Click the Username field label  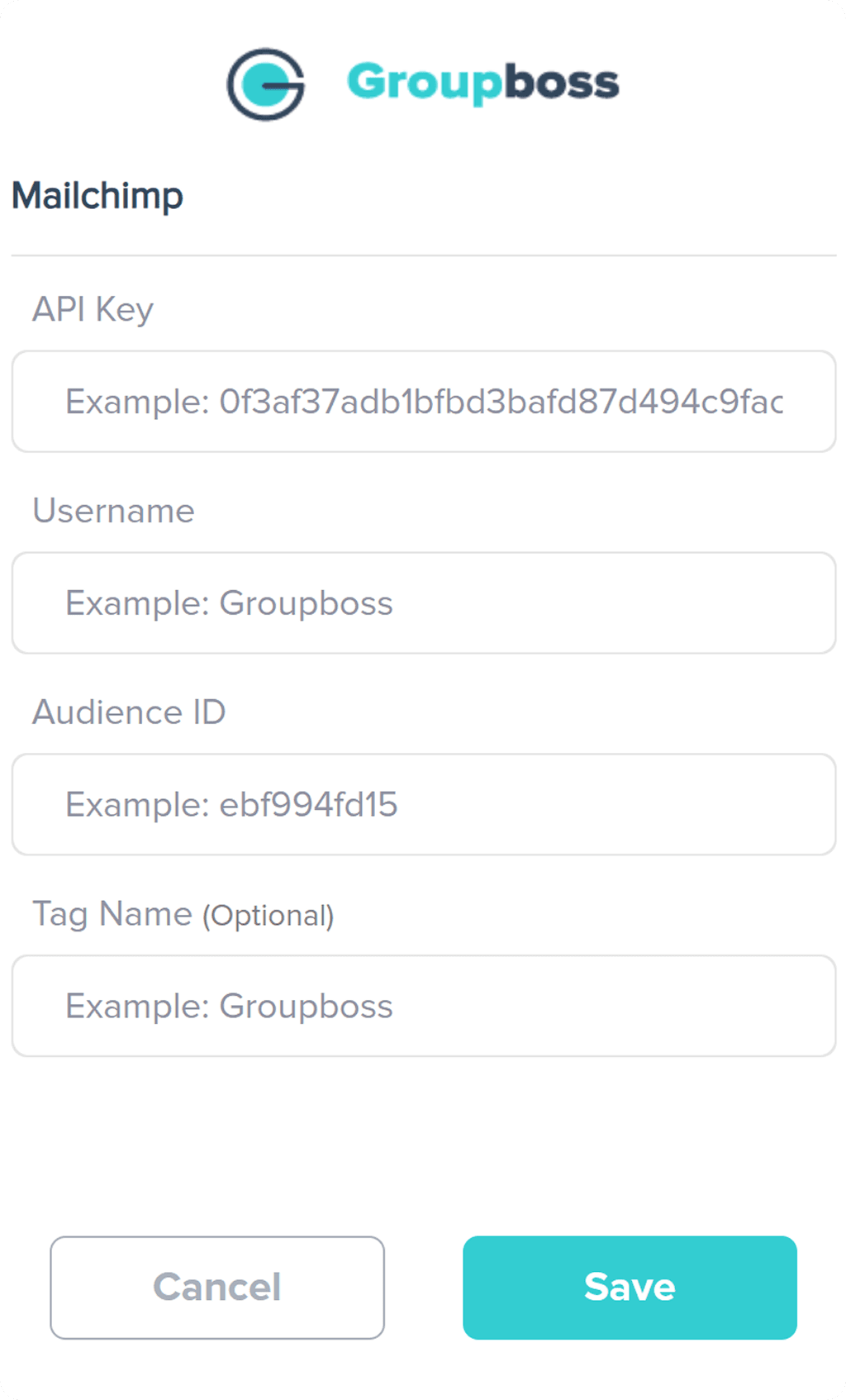pos(113,511)
